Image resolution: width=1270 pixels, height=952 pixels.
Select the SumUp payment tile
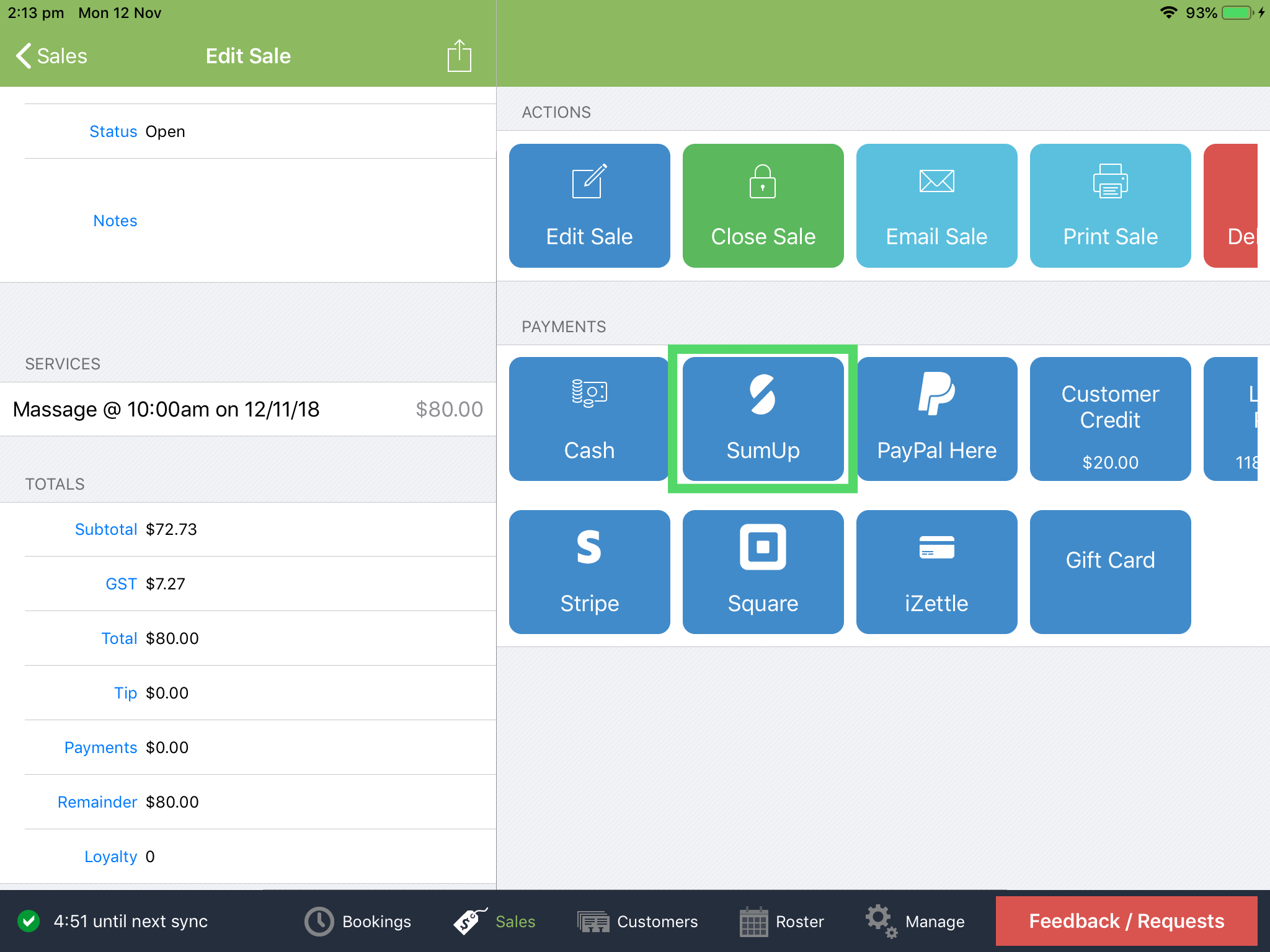point(763,419)
